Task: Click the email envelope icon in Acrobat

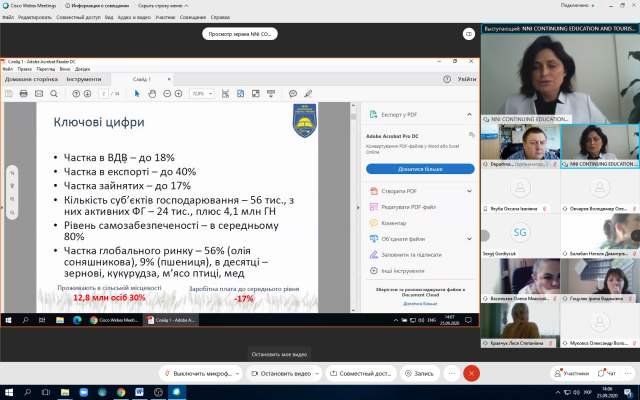Action: click(39, 94)
